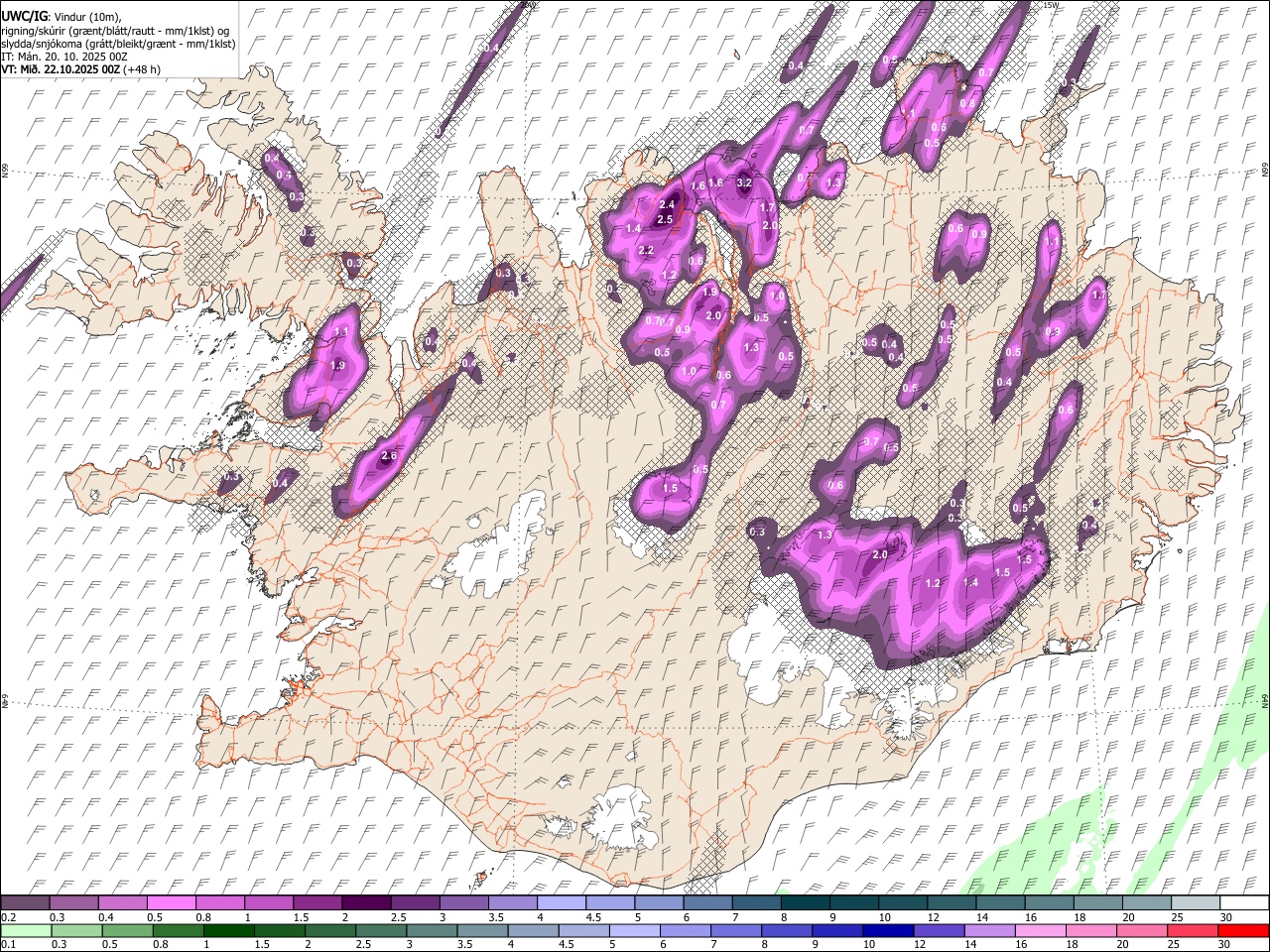Click the 3.2 precipitation value on the map
The width and height of the screenshot is (1270, 952).
coord(745,182)
